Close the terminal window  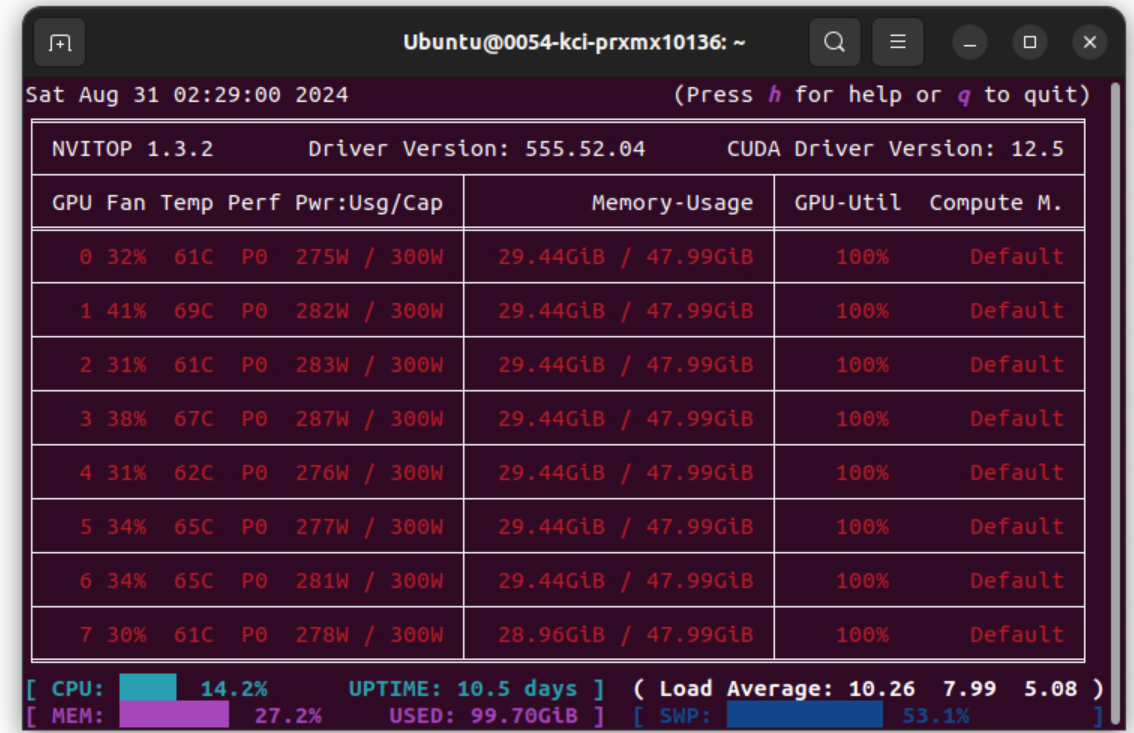tap(1090, 43)
